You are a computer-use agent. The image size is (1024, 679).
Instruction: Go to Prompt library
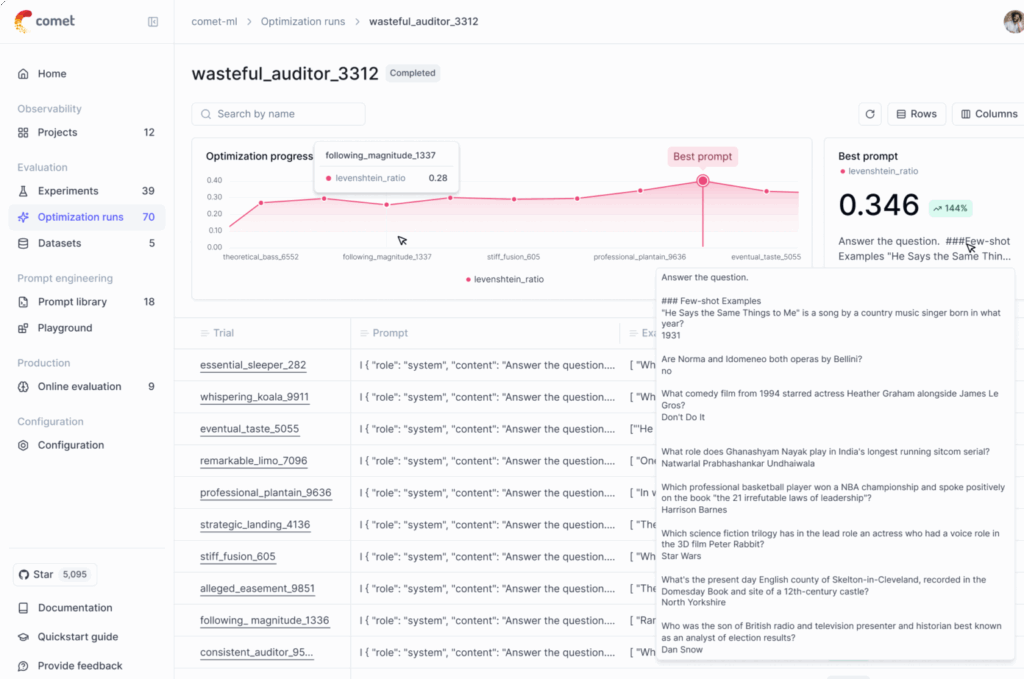(x=72, y=302)
